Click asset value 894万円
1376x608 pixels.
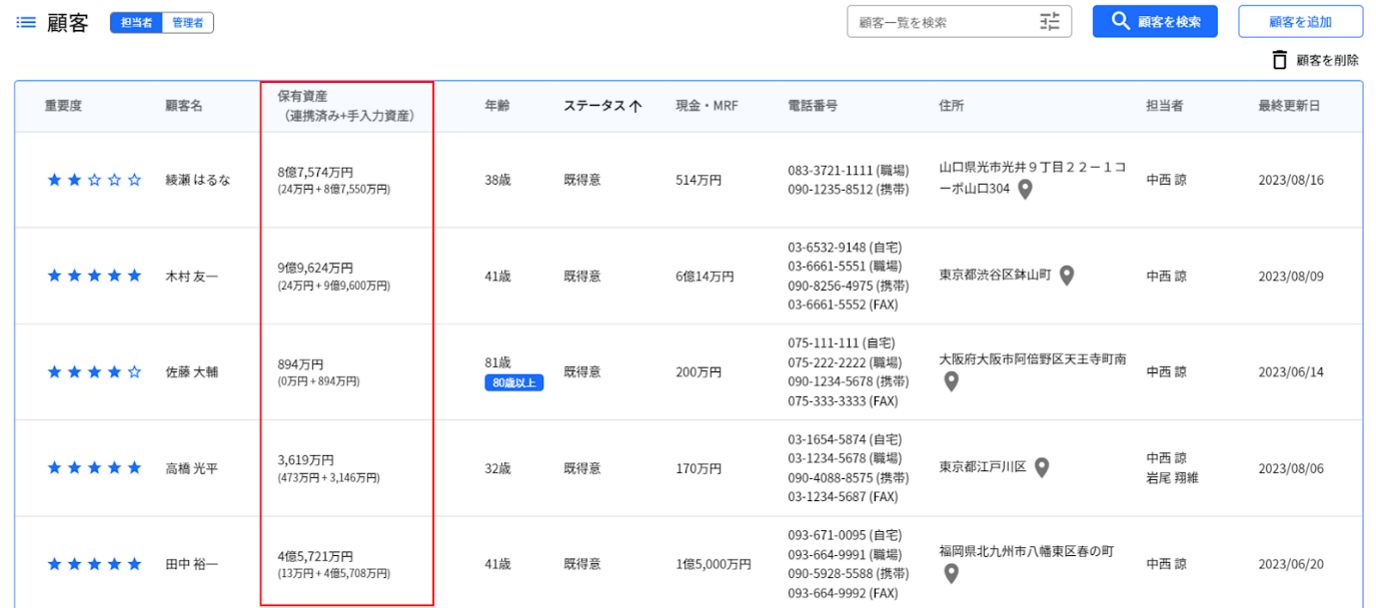[300, 364]
